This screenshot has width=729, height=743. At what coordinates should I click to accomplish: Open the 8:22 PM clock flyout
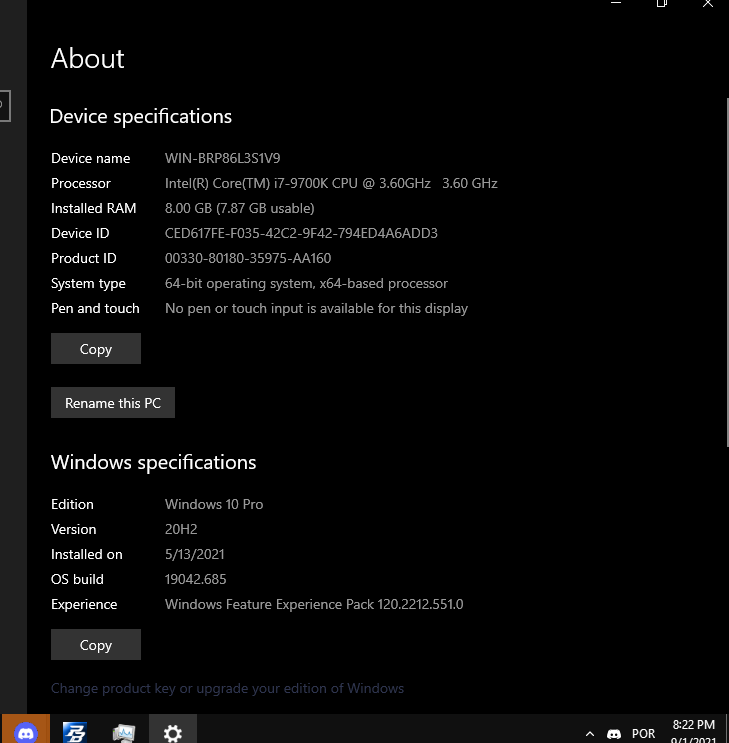693,730
